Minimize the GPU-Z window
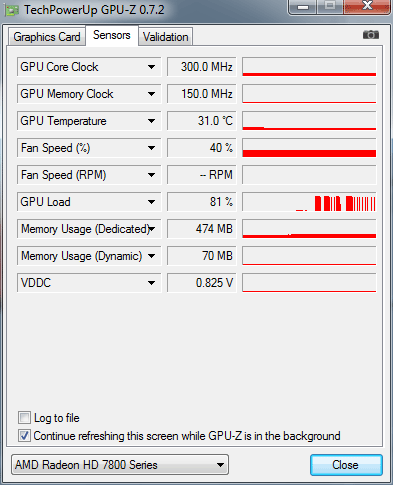393x485 pixels. point(303,7)
